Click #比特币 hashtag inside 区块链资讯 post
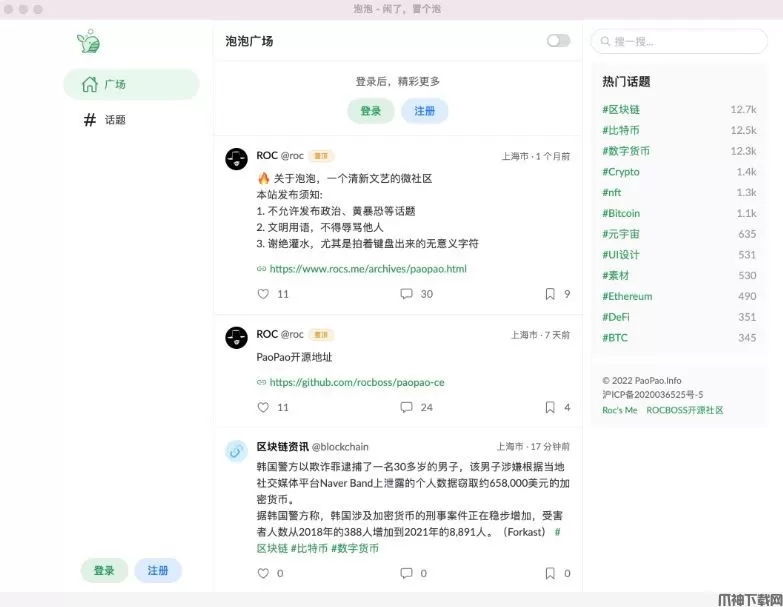783x607 pixels. tap(309, 548)
